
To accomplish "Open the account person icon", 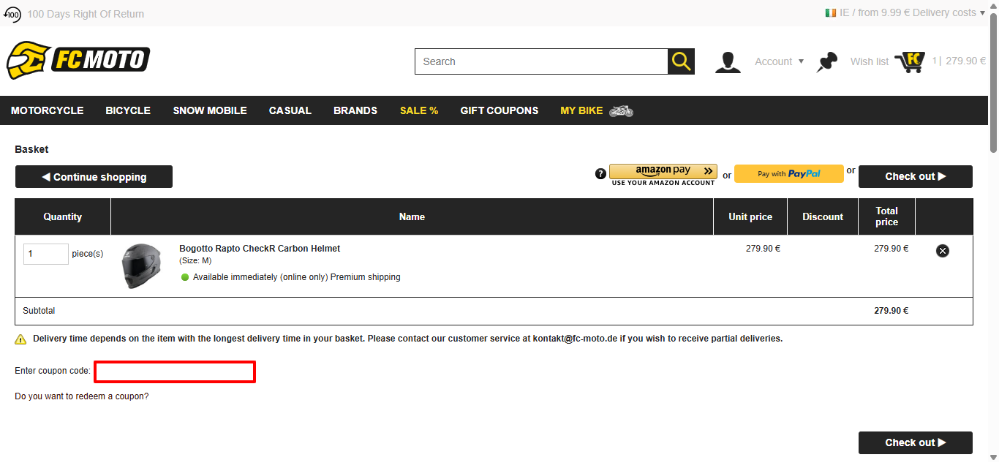I will [x=728, y=62].
